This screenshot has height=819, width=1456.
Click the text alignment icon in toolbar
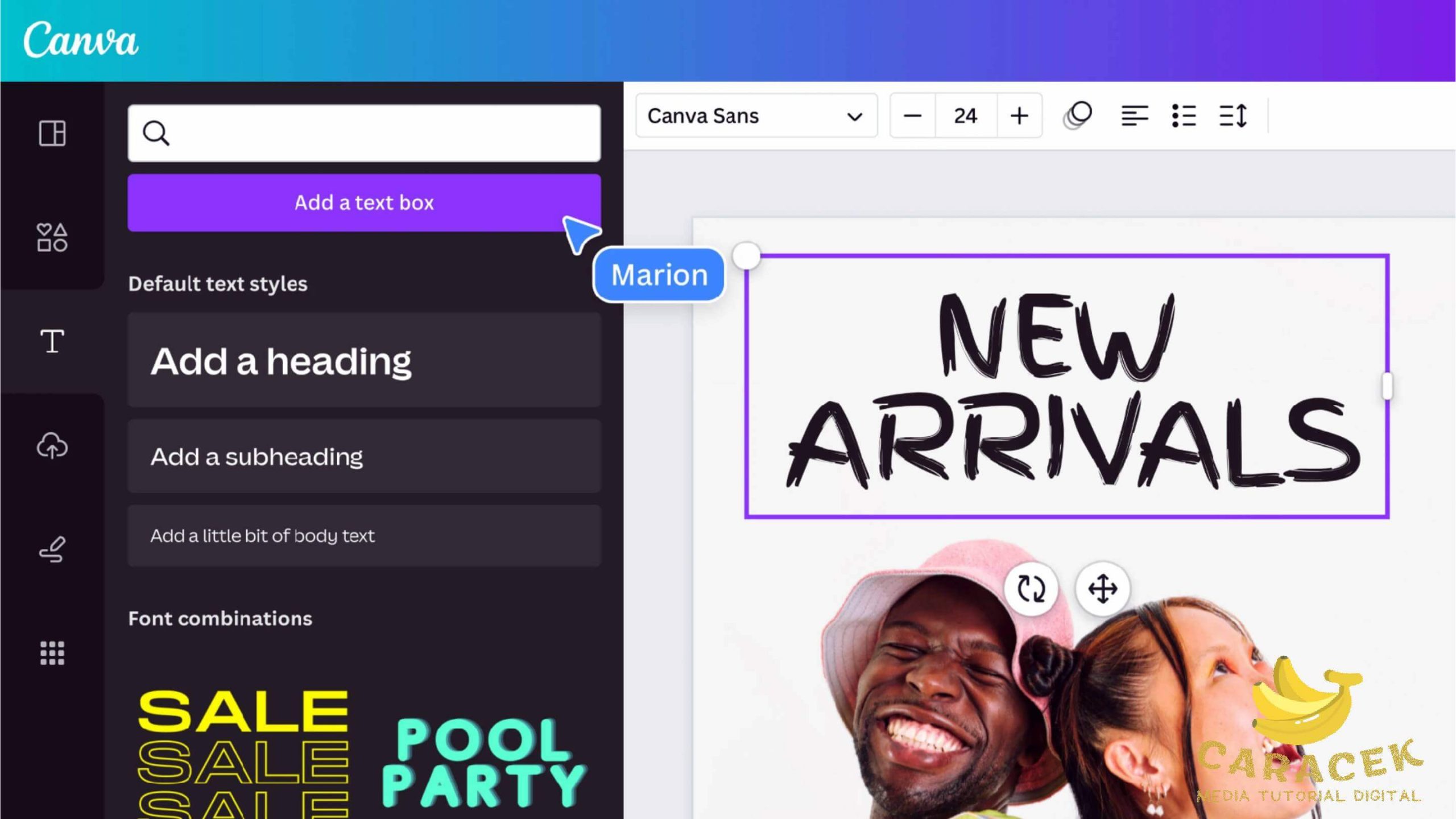coord(1133,116)
